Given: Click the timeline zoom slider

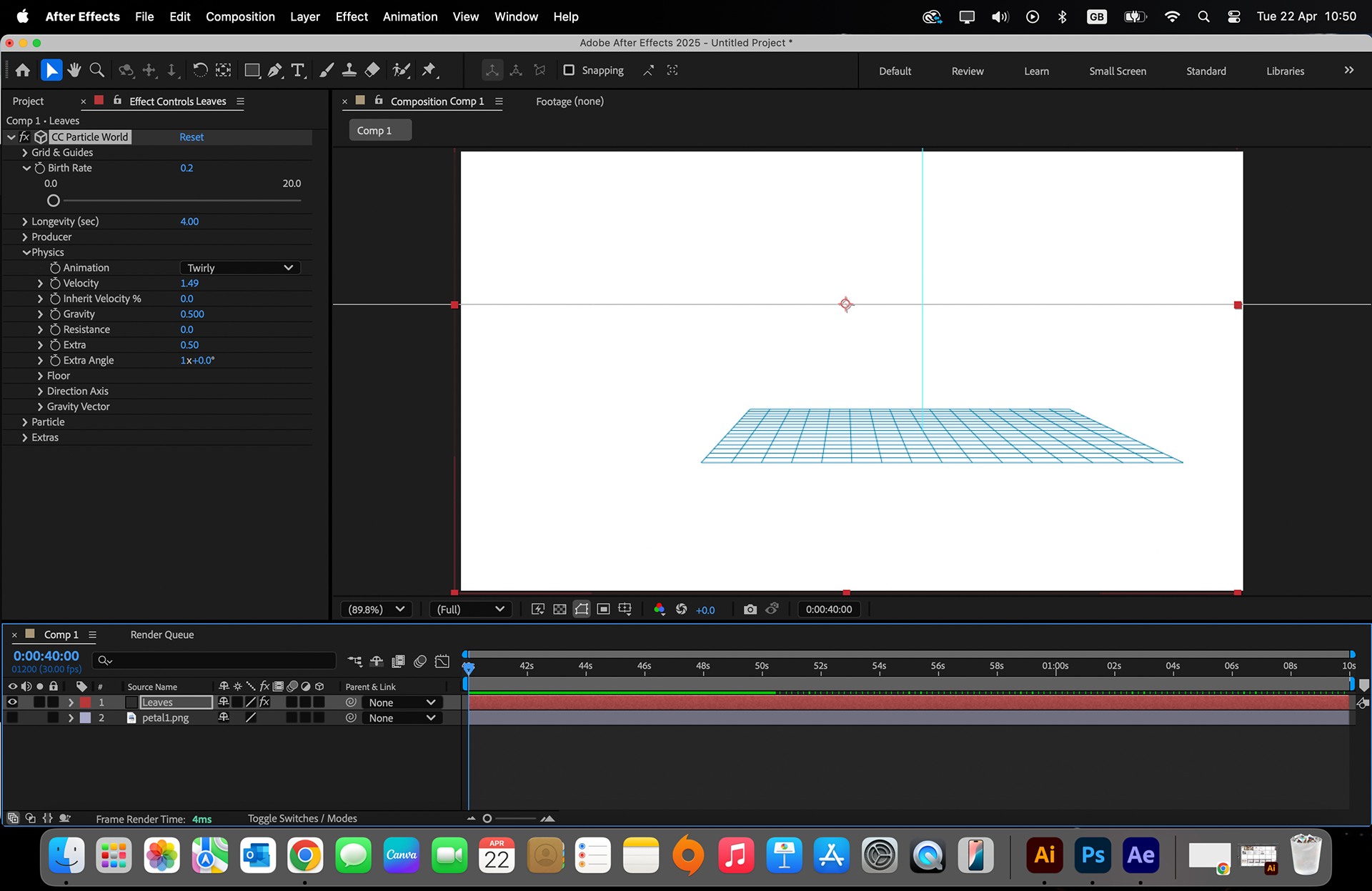Looking at the screenshot, I should click(487, 819).
